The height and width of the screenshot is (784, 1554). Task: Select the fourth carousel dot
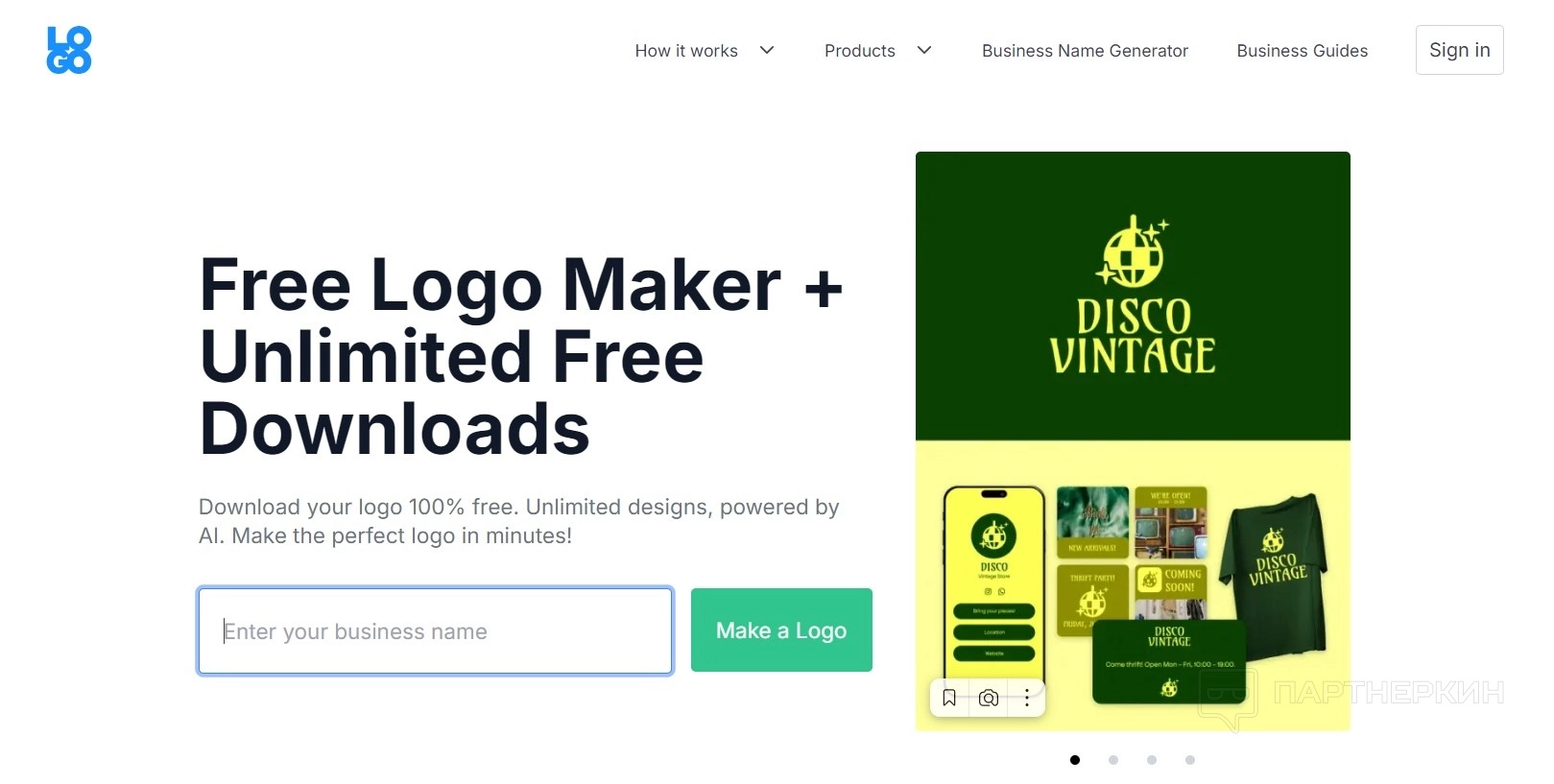[1190, 760]
